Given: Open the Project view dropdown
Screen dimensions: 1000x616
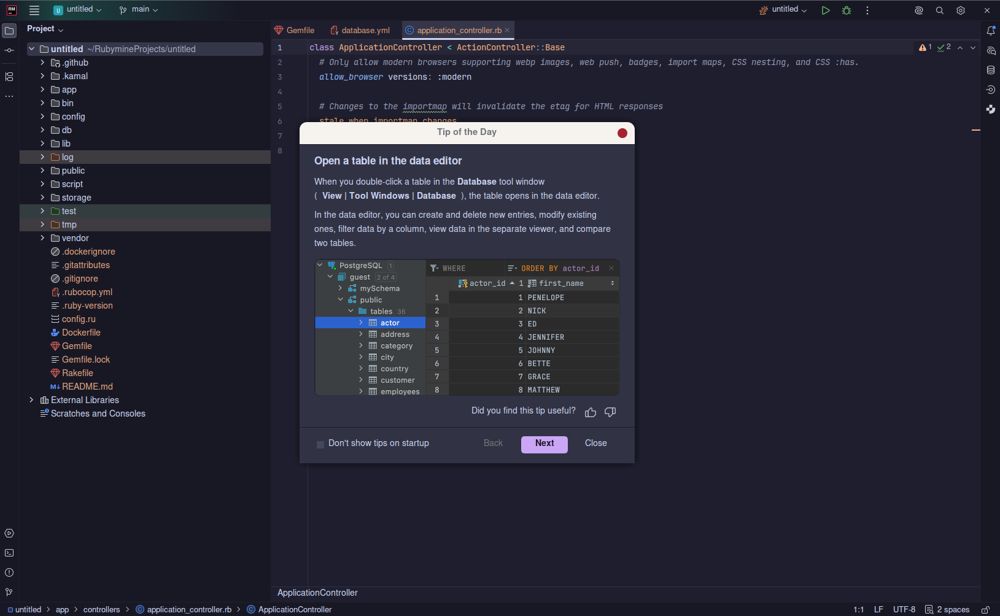Looking at the screenshot, I should [x=45, y=29].
